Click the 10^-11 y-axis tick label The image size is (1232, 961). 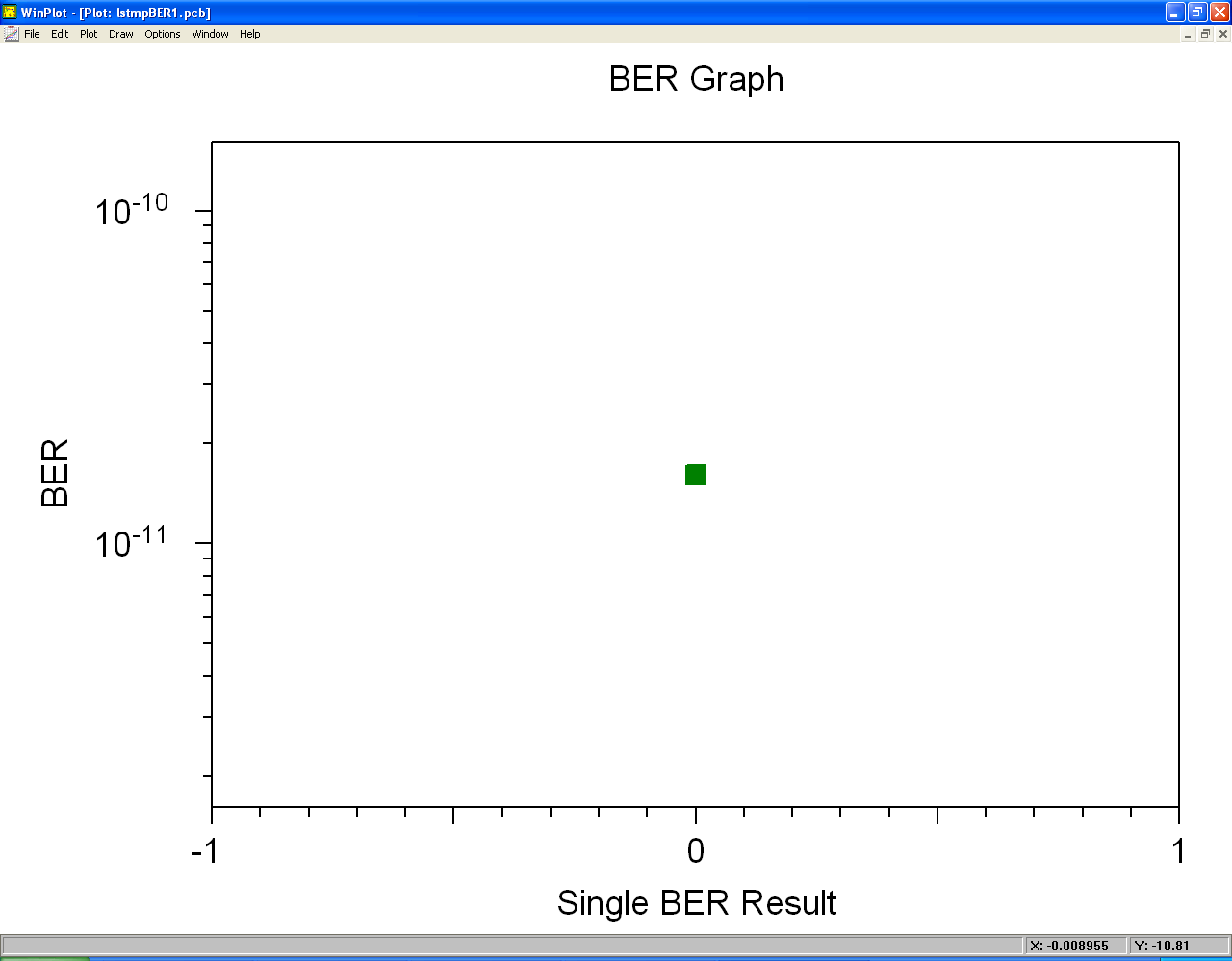click(132, 541)
